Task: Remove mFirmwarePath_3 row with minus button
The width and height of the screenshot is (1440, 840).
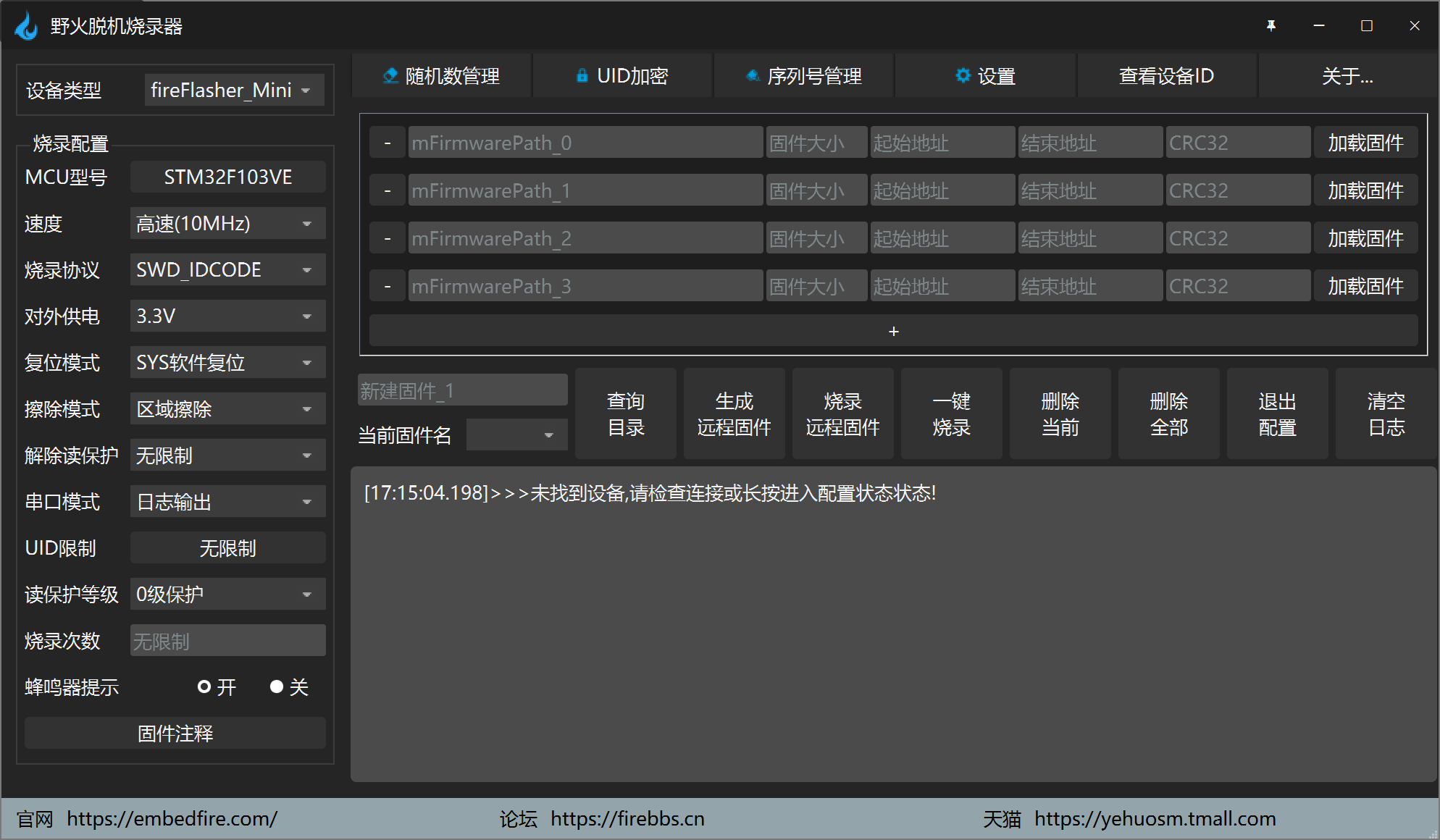Action: (388, 286)
